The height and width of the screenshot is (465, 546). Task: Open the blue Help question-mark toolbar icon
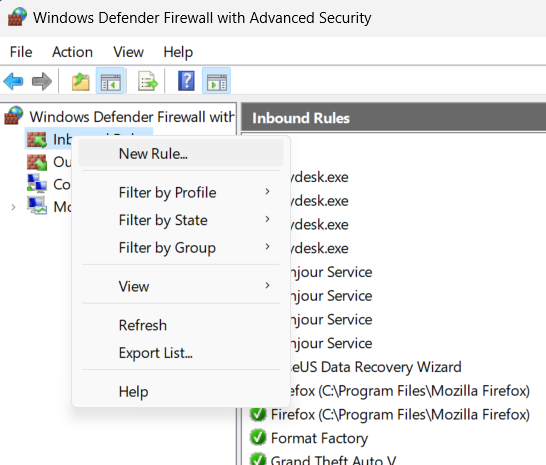186,81
